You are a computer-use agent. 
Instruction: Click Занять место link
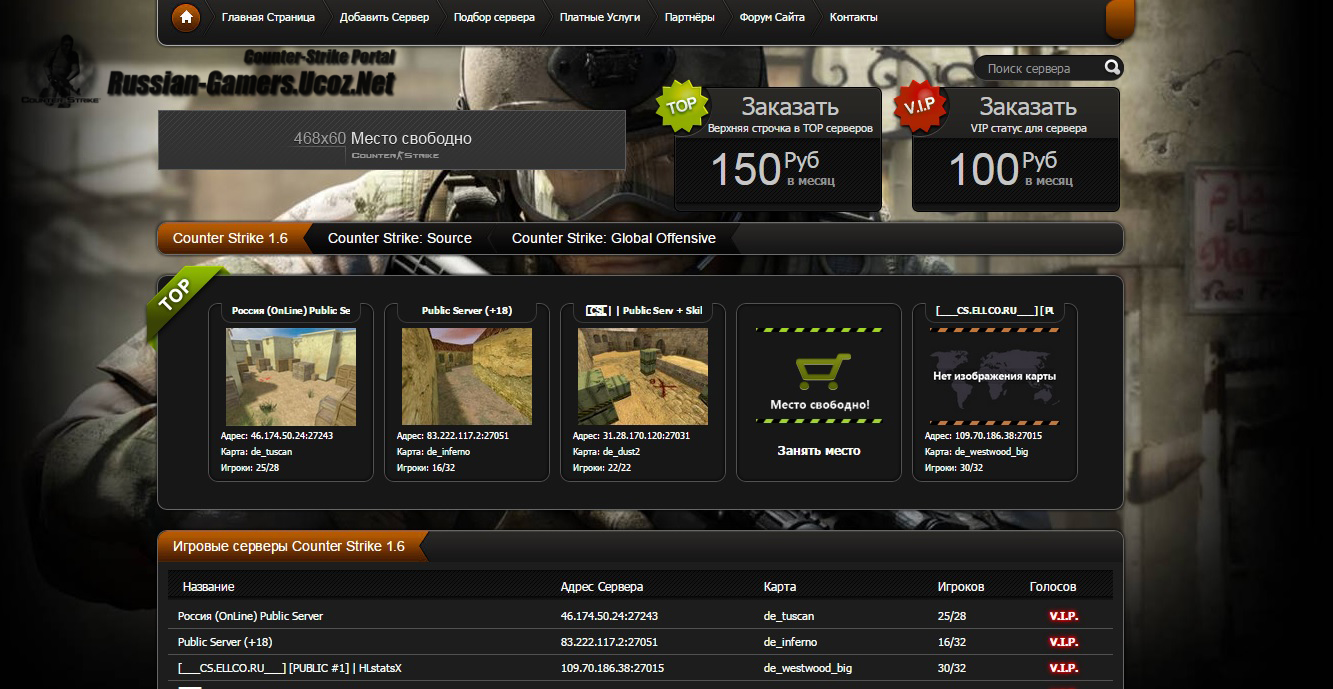coord(819,451)
